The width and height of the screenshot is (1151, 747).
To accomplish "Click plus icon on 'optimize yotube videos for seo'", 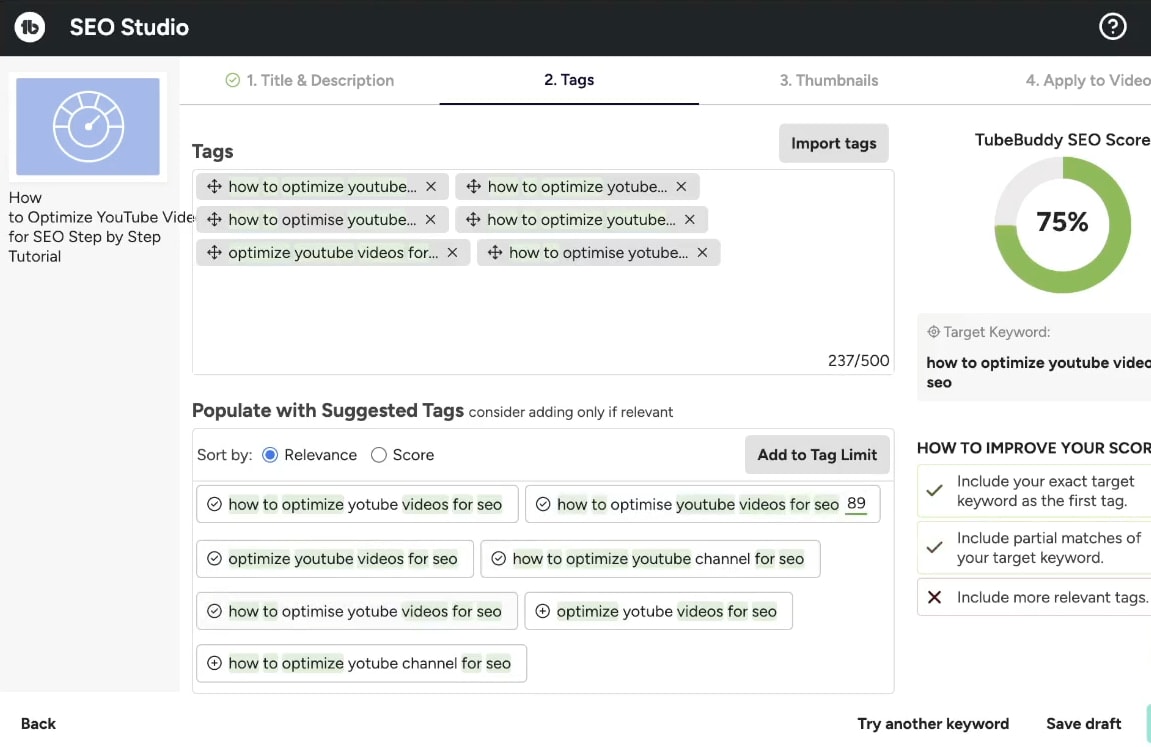I will point(542,611).
